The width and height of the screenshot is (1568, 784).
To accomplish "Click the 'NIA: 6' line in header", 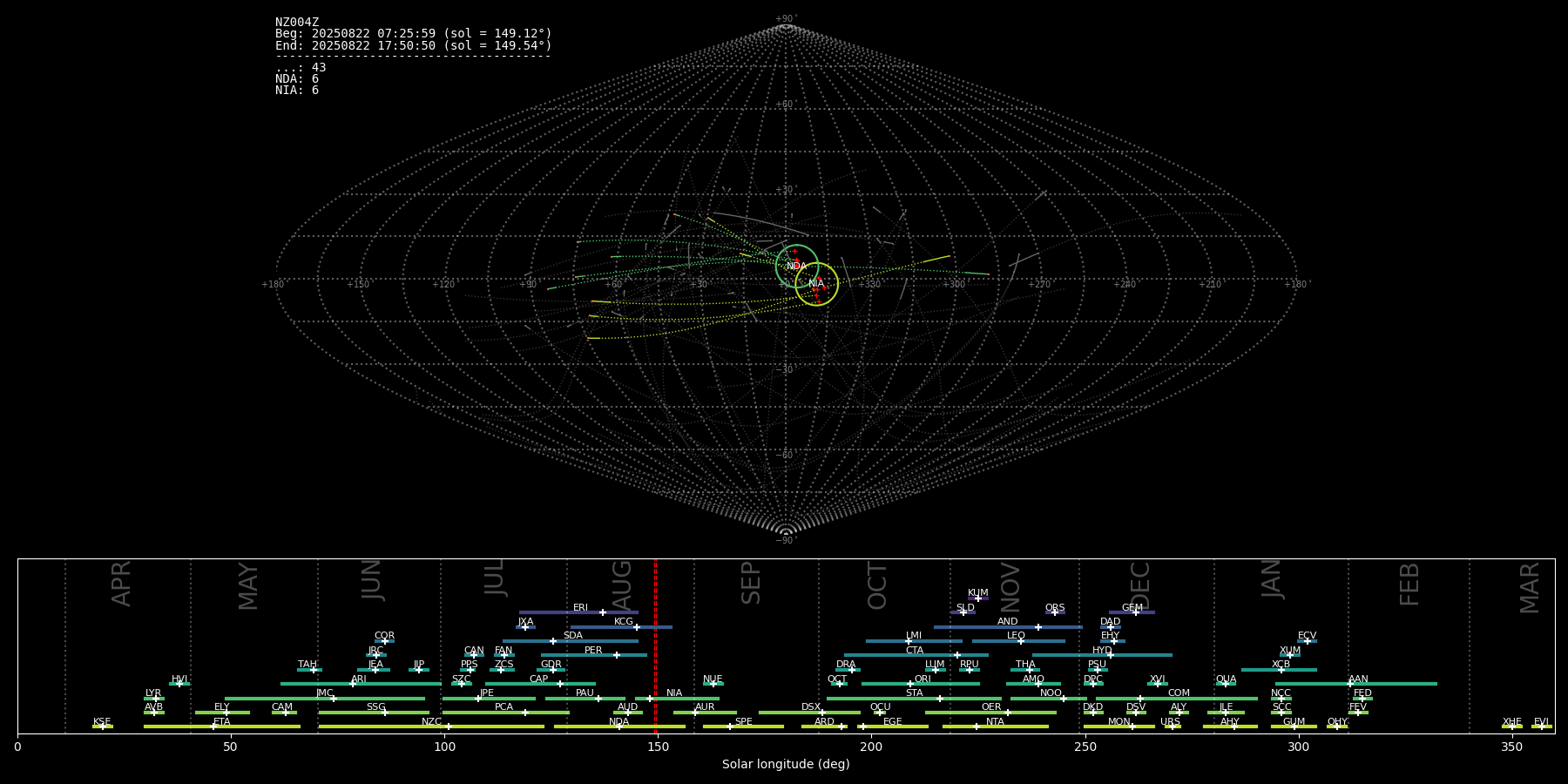I will coord(297,91).
